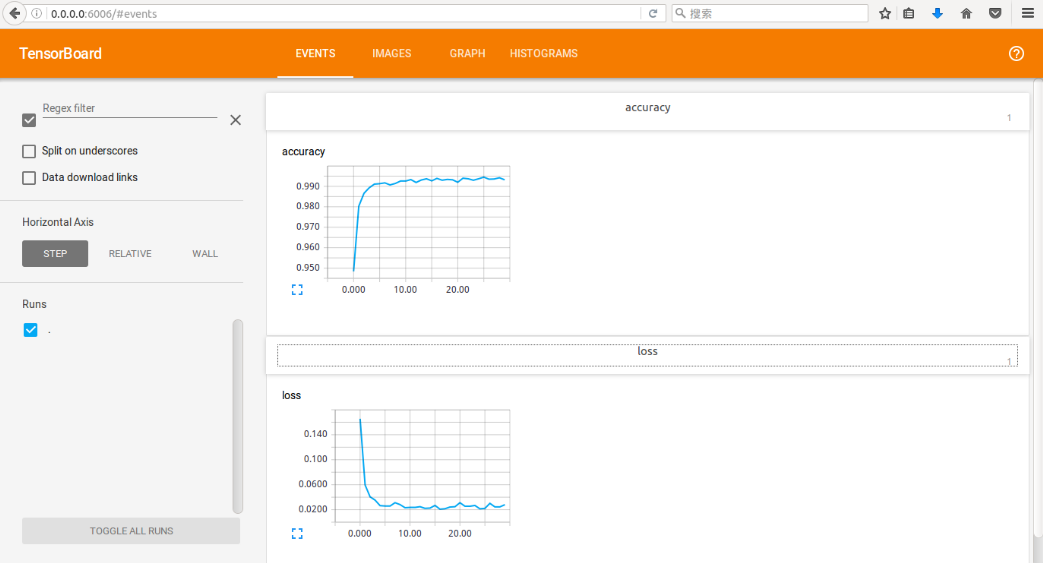Select WALL horizontal axis option
This screenshot has height=563, width=1043.
[x=205, y=254]
